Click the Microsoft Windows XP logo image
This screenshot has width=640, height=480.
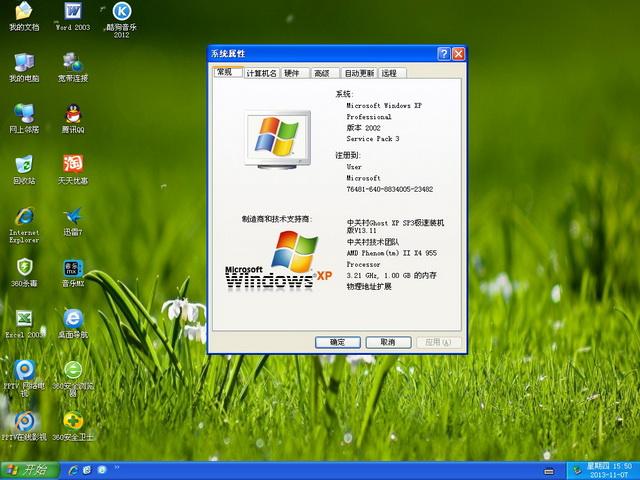(x=279, y=260)
